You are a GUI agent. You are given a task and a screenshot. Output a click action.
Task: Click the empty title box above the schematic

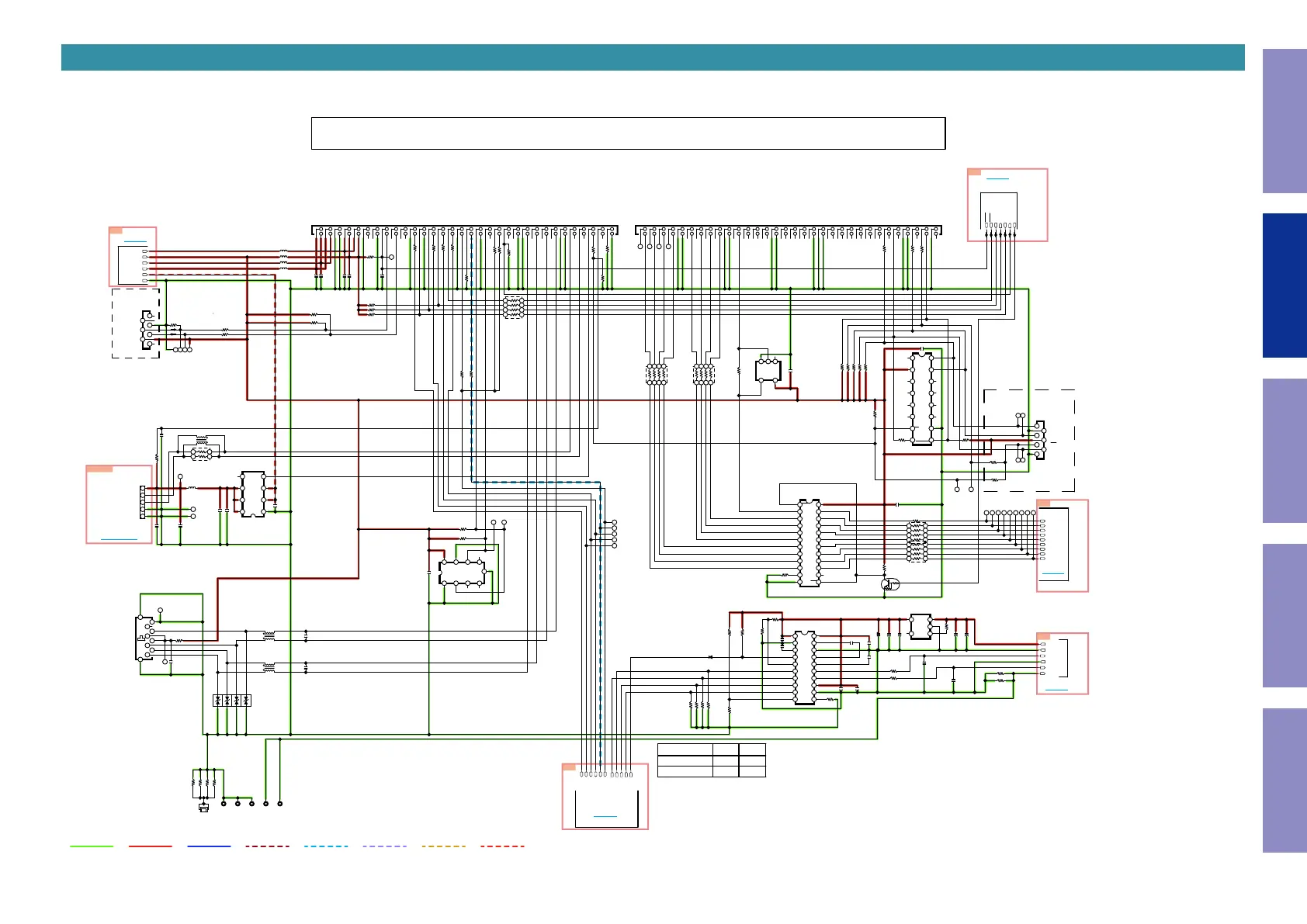tap(628, 133)
